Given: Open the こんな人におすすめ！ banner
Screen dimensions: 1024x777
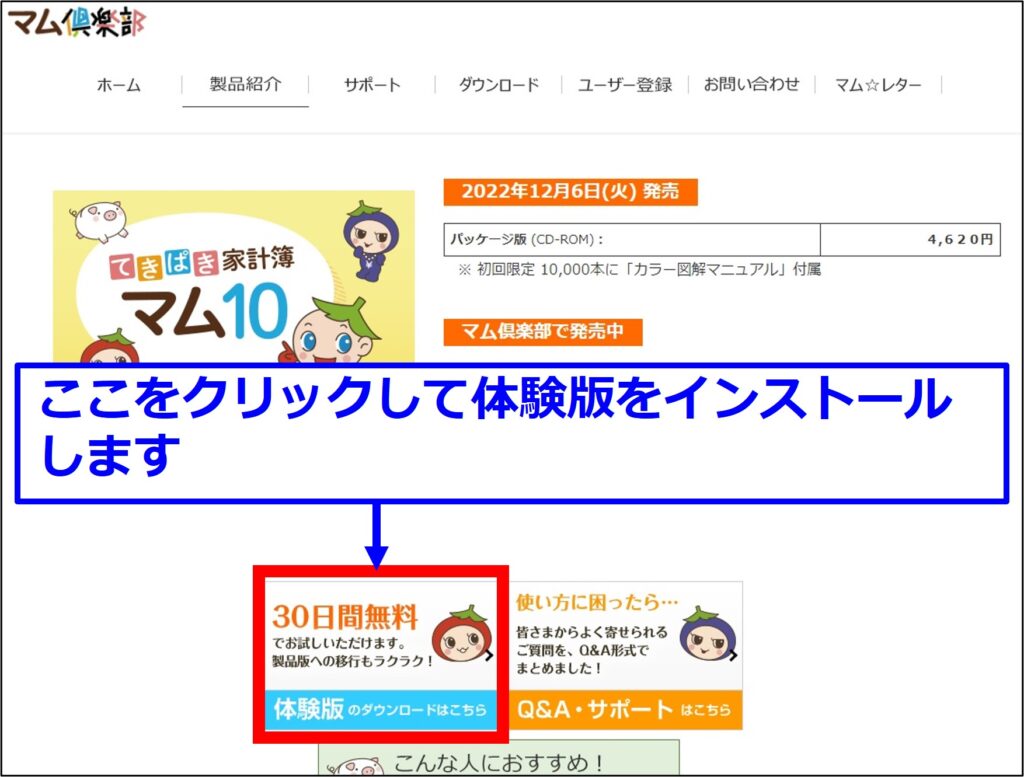Looking at the screenshot, I should click(500, 763).
